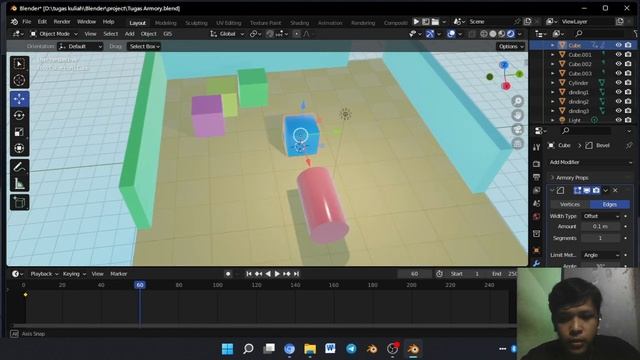Click current frame field showing 60
This screenshot has height=360, width=640.
(414, 274)
